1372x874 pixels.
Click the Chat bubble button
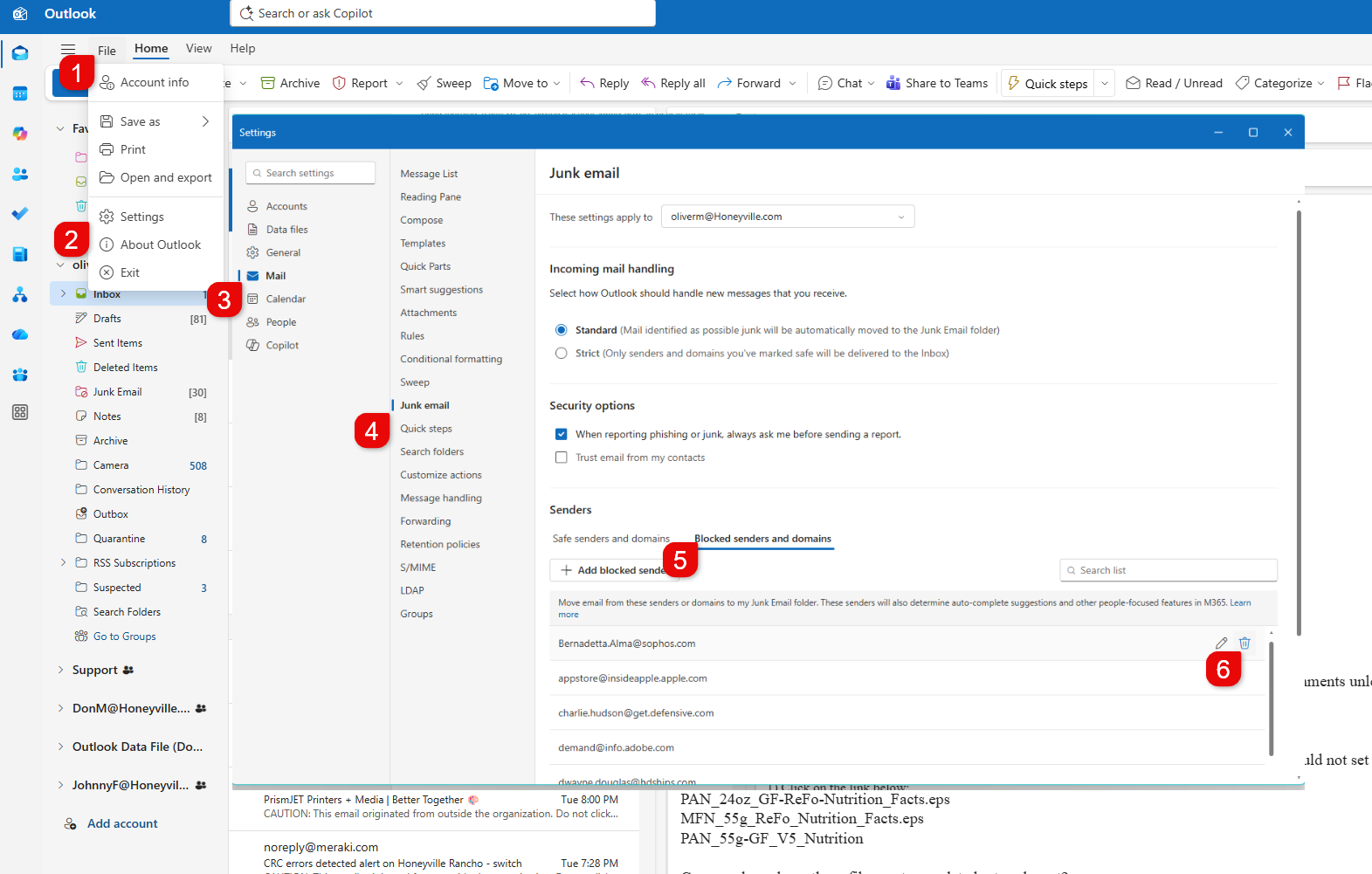point(840,83)
